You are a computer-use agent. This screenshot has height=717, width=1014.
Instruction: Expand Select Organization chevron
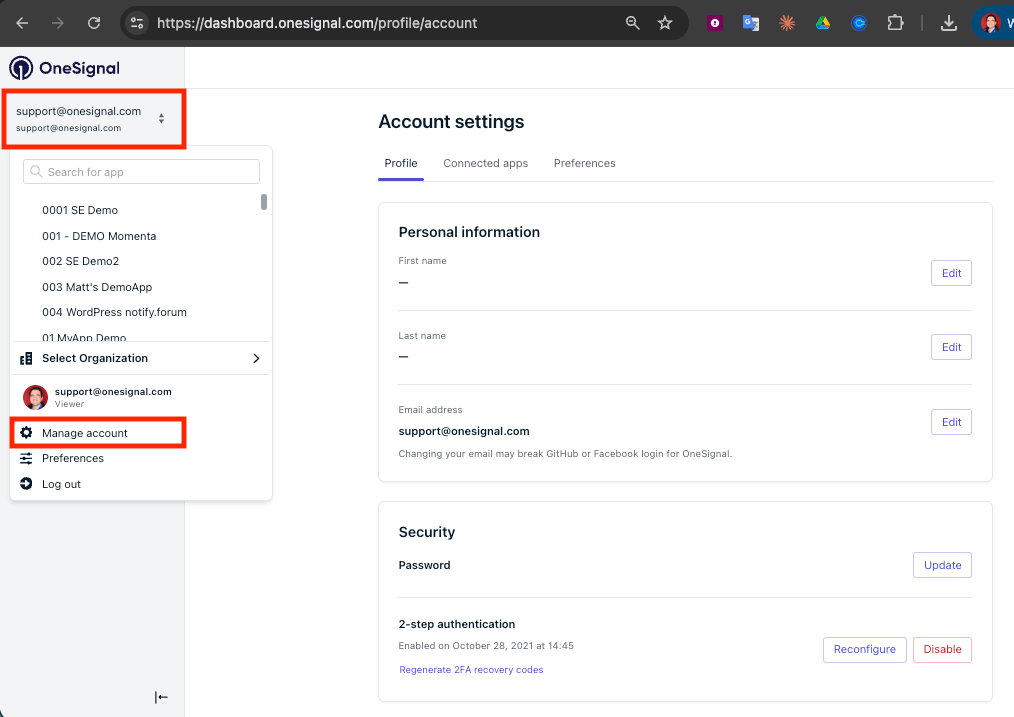pos(256,358)
